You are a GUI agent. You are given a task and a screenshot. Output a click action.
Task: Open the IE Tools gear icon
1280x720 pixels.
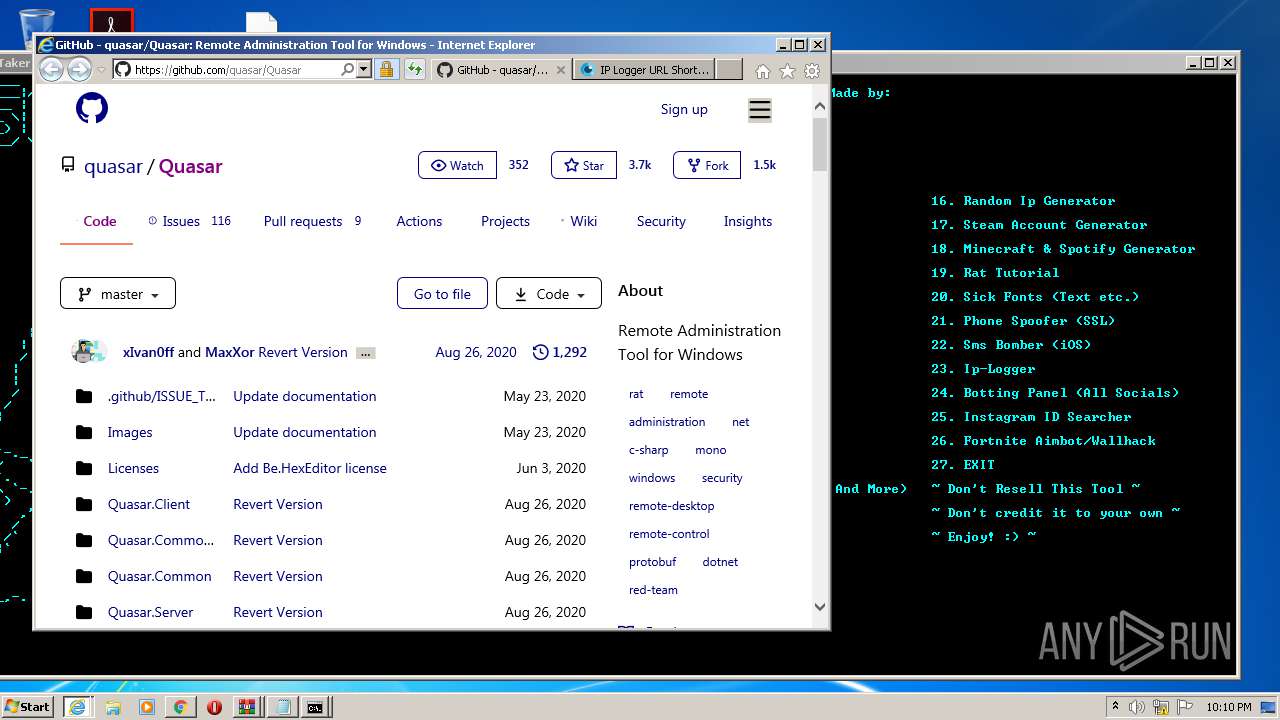click(x=812, y=71)
